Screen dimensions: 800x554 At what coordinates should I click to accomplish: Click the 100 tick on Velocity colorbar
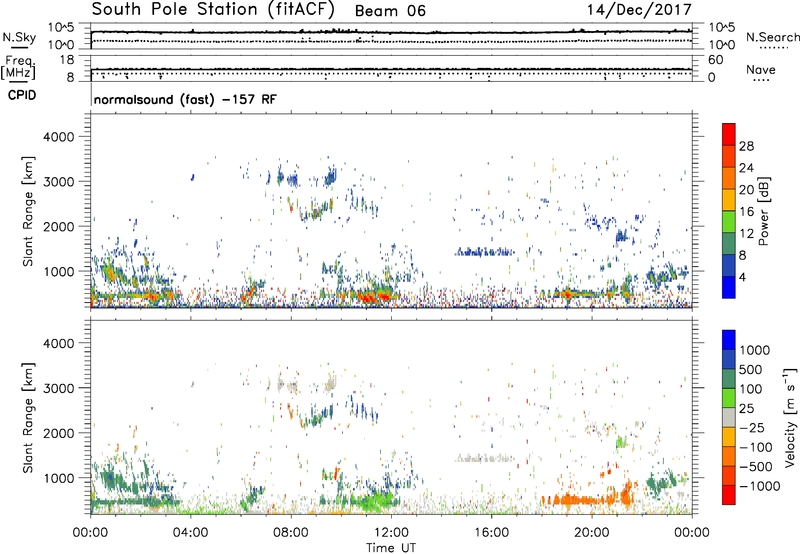click(751, 389)
